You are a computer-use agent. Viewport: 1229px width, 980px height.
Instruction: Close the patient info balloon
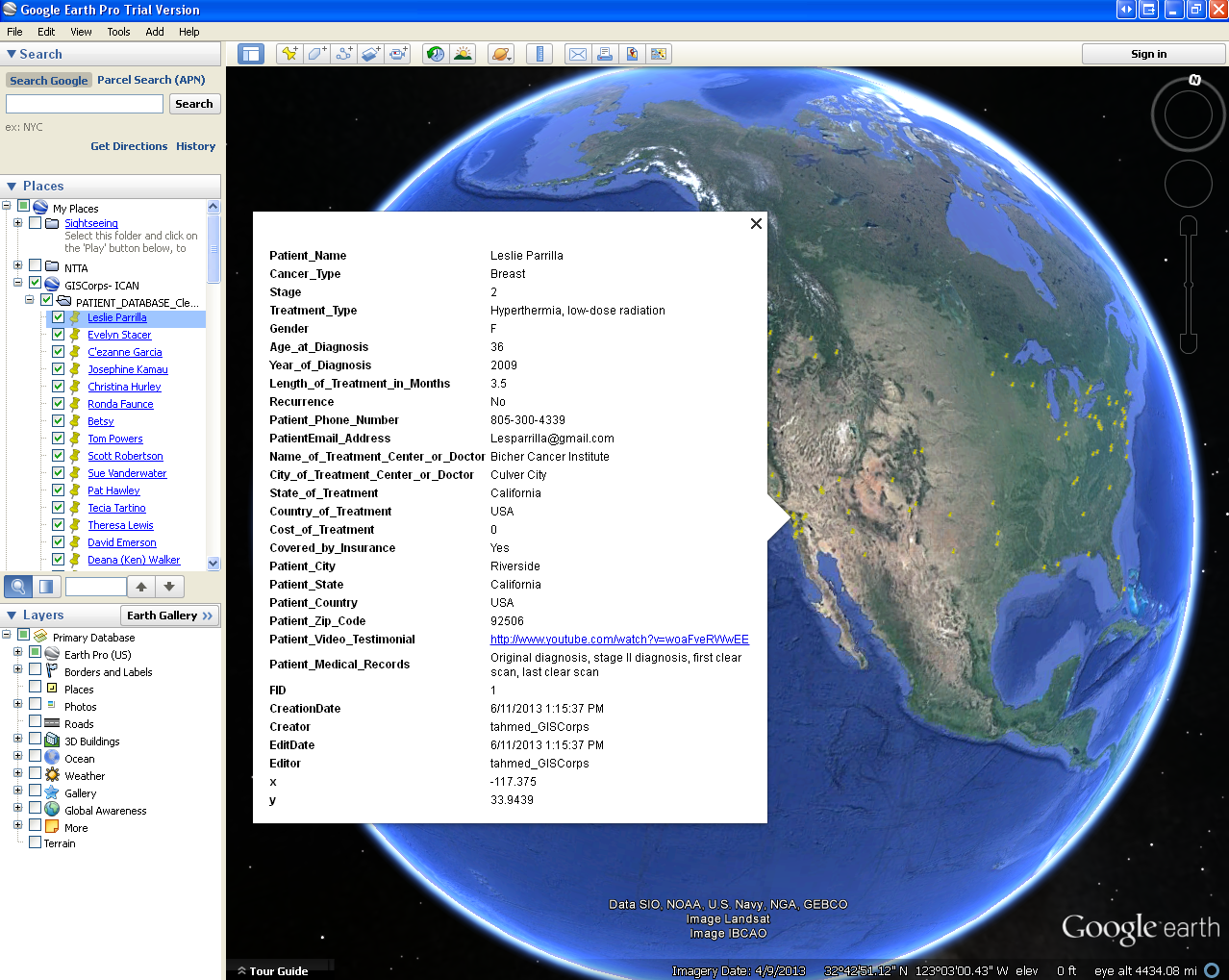tap(756, 223)
